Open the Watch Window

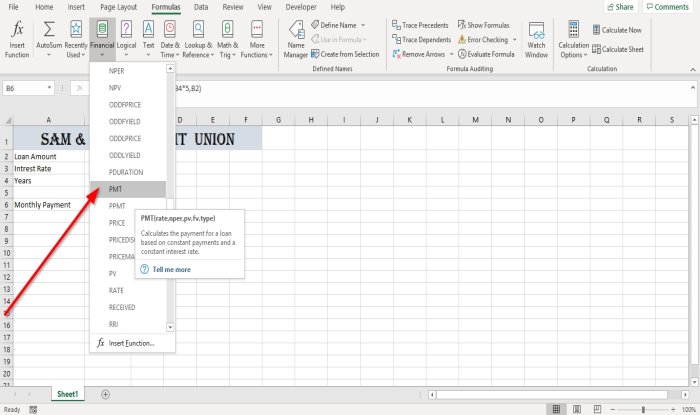(x=536, y=39)
